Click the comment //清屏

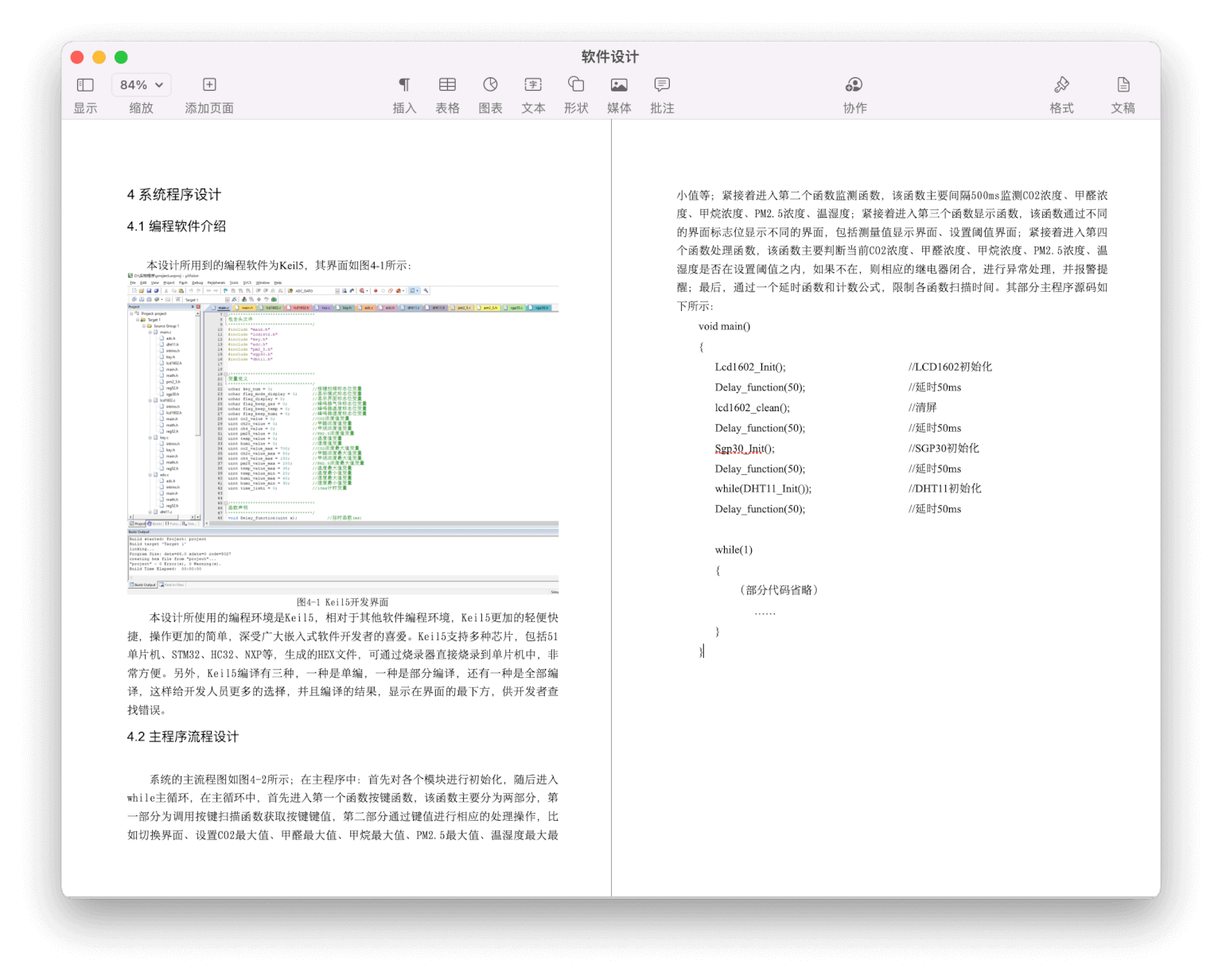coord(923,407)
